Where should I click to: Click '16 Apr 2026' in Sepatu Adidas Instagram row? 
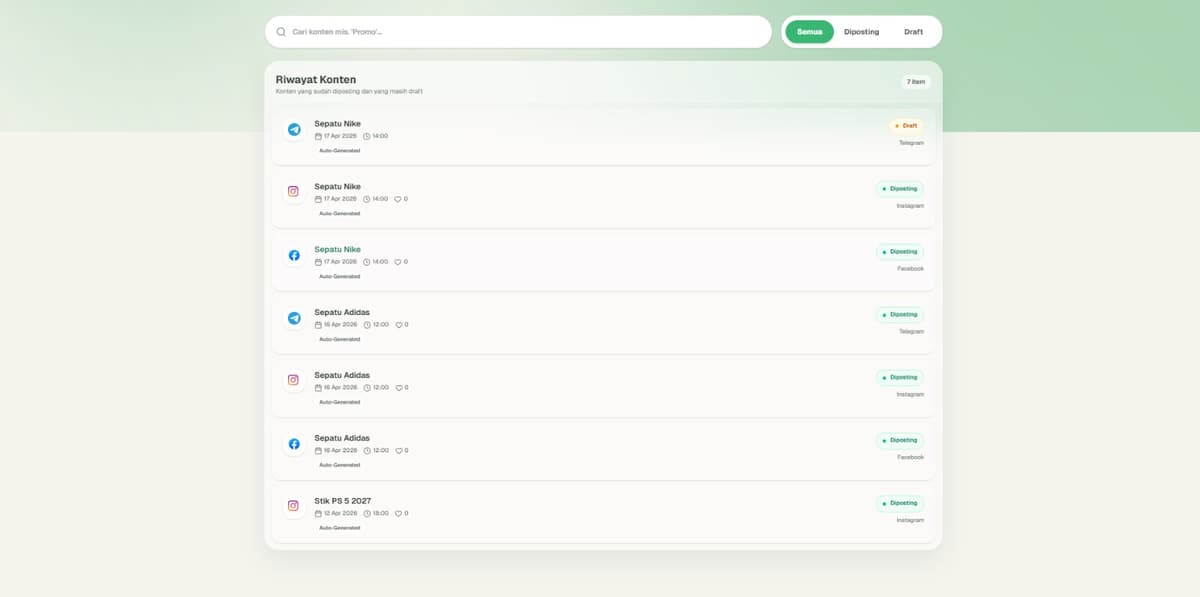pyautogui.click(x=340, y=388)
